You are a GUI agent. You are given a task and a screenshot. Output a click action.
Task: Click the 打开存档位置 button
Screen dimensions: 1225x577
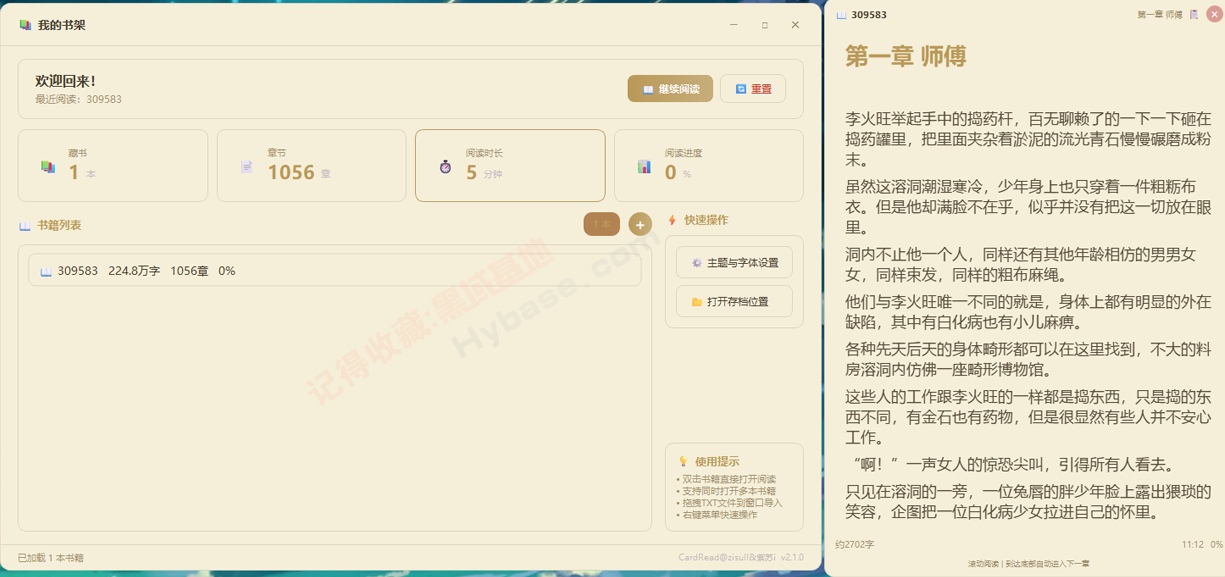tap(734, 301)
